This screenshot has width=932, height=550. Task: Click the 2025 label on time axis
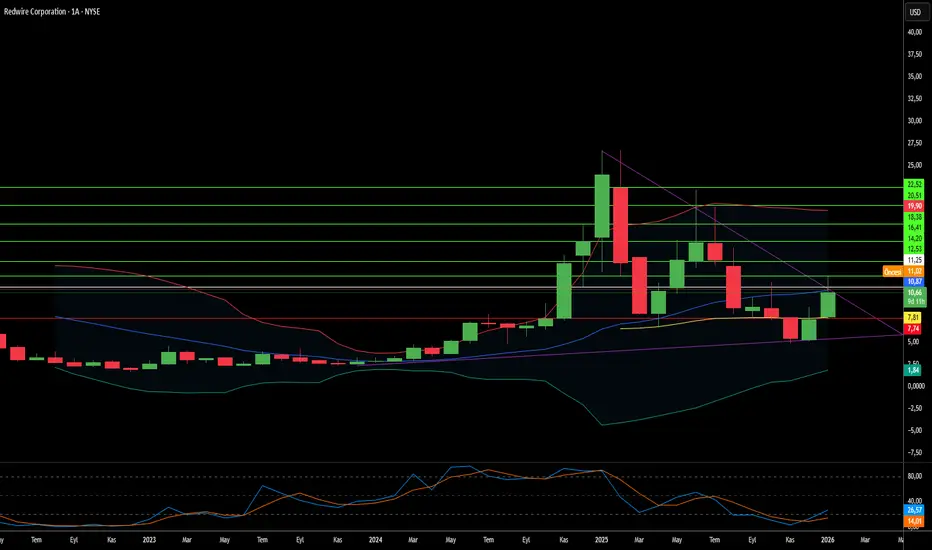pos(602,540)
